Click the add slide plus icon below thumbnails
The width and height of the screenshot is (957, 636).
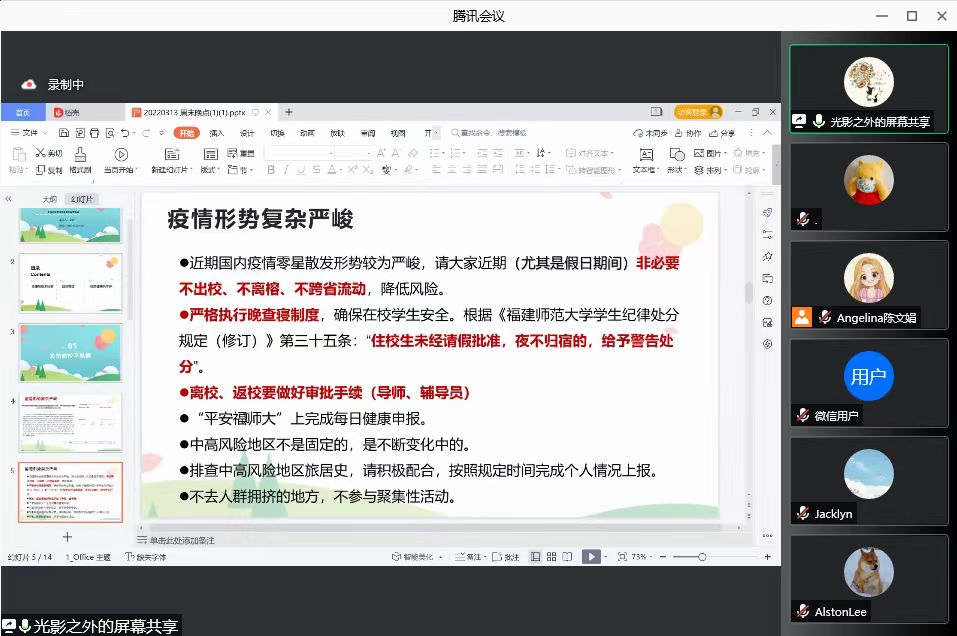(x=68, y=537)
